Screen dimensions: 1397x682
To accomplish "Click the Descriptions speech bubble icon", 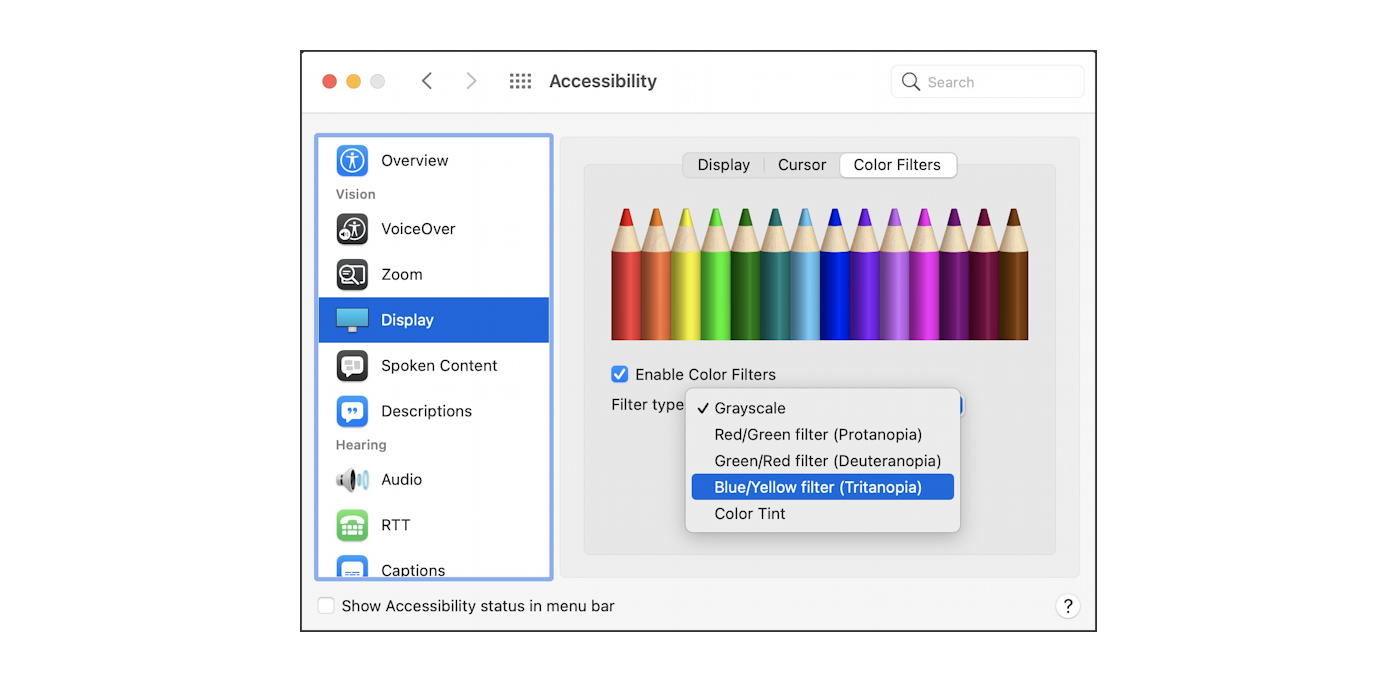I will pyautogui.click(x=351, y=411).
